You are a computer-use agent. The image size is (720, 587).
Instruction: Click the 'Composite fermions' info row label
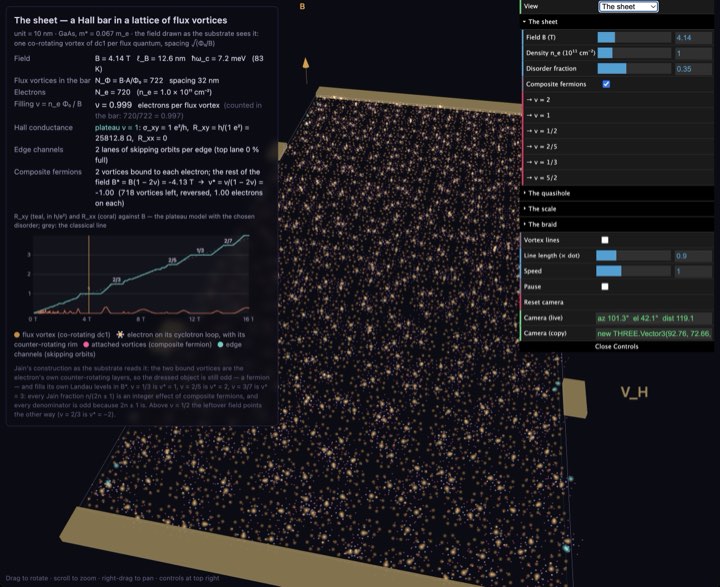point(48,172)
